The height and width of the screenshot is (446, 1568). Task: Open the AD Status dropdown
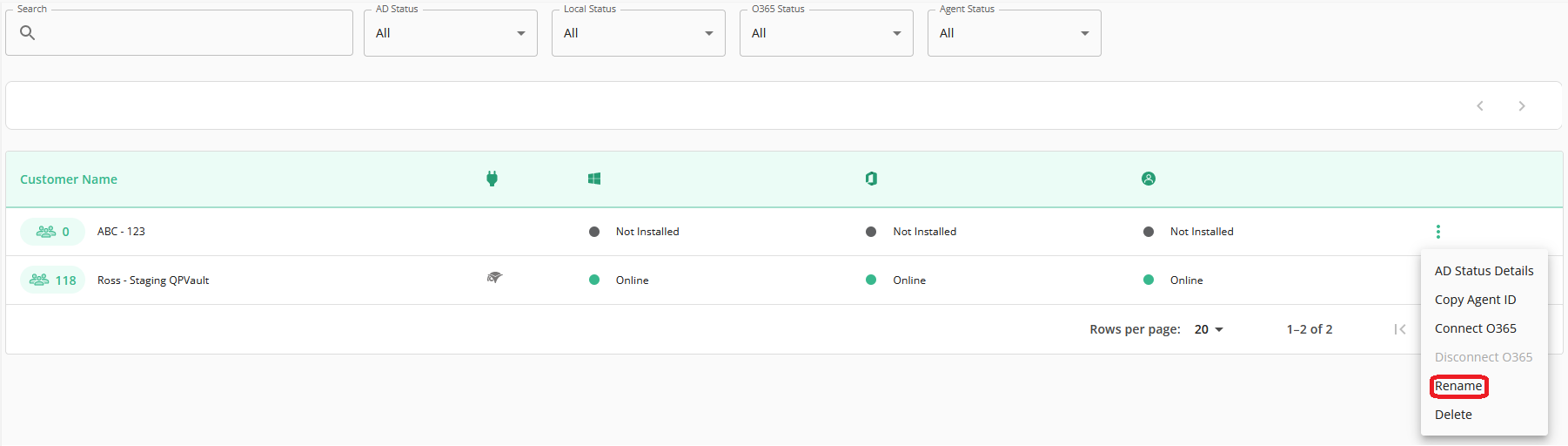(x=451, y=33)
